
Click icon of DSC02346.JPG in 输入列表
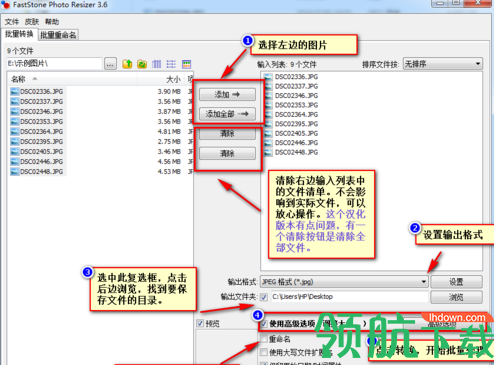pyautogui.click(x=268, y=96)
